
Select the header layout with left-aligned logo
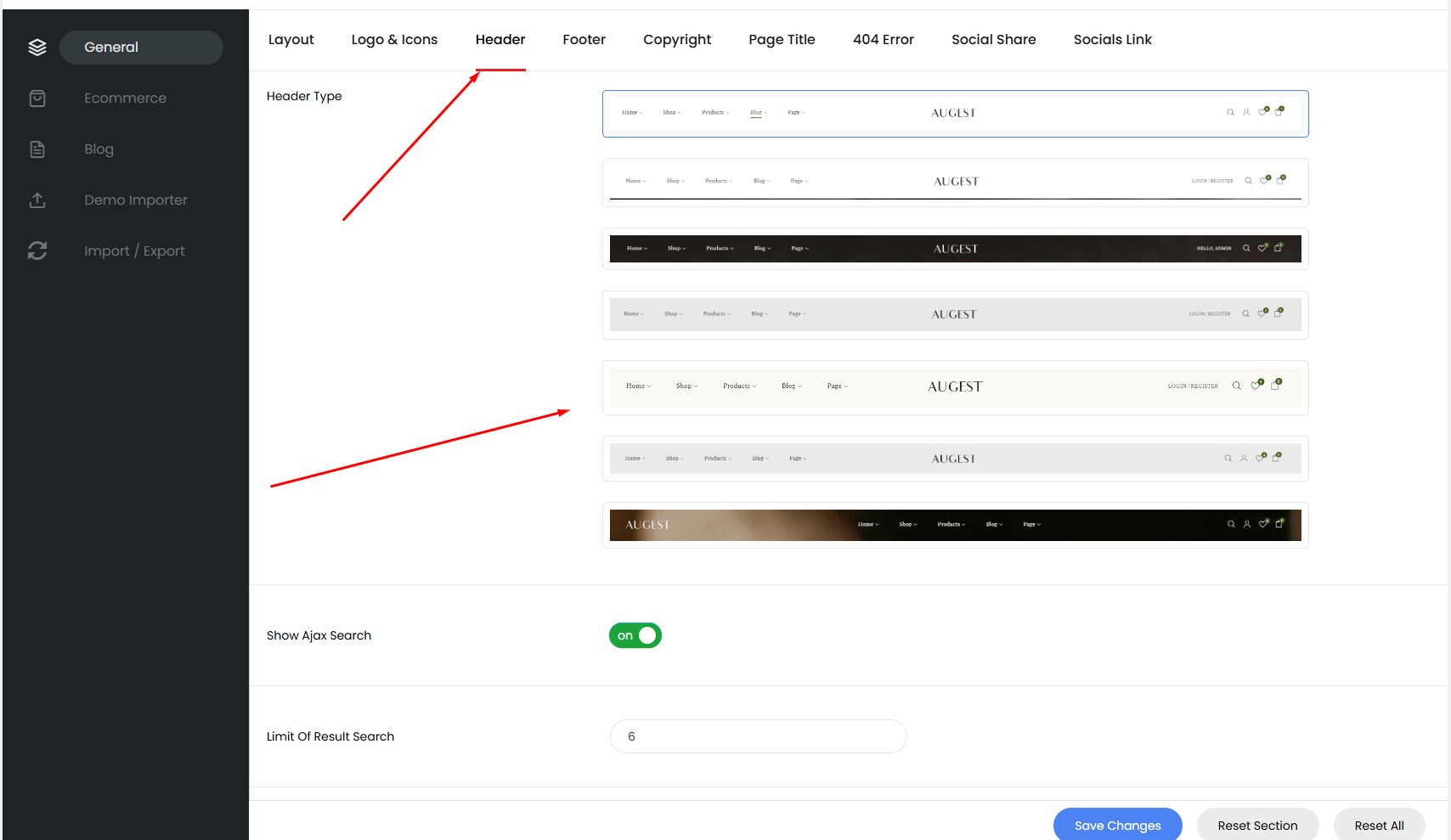point(955,525)
